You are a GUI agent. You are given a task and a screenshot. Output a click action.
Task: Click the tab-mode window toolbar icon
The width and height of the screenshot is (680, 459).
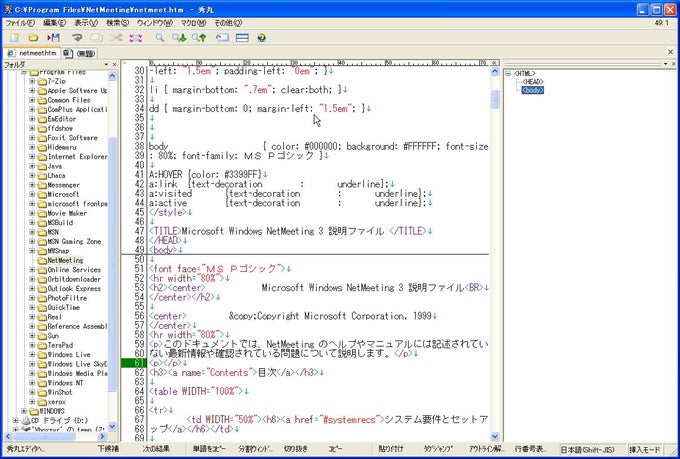click(x=222, y=38)
